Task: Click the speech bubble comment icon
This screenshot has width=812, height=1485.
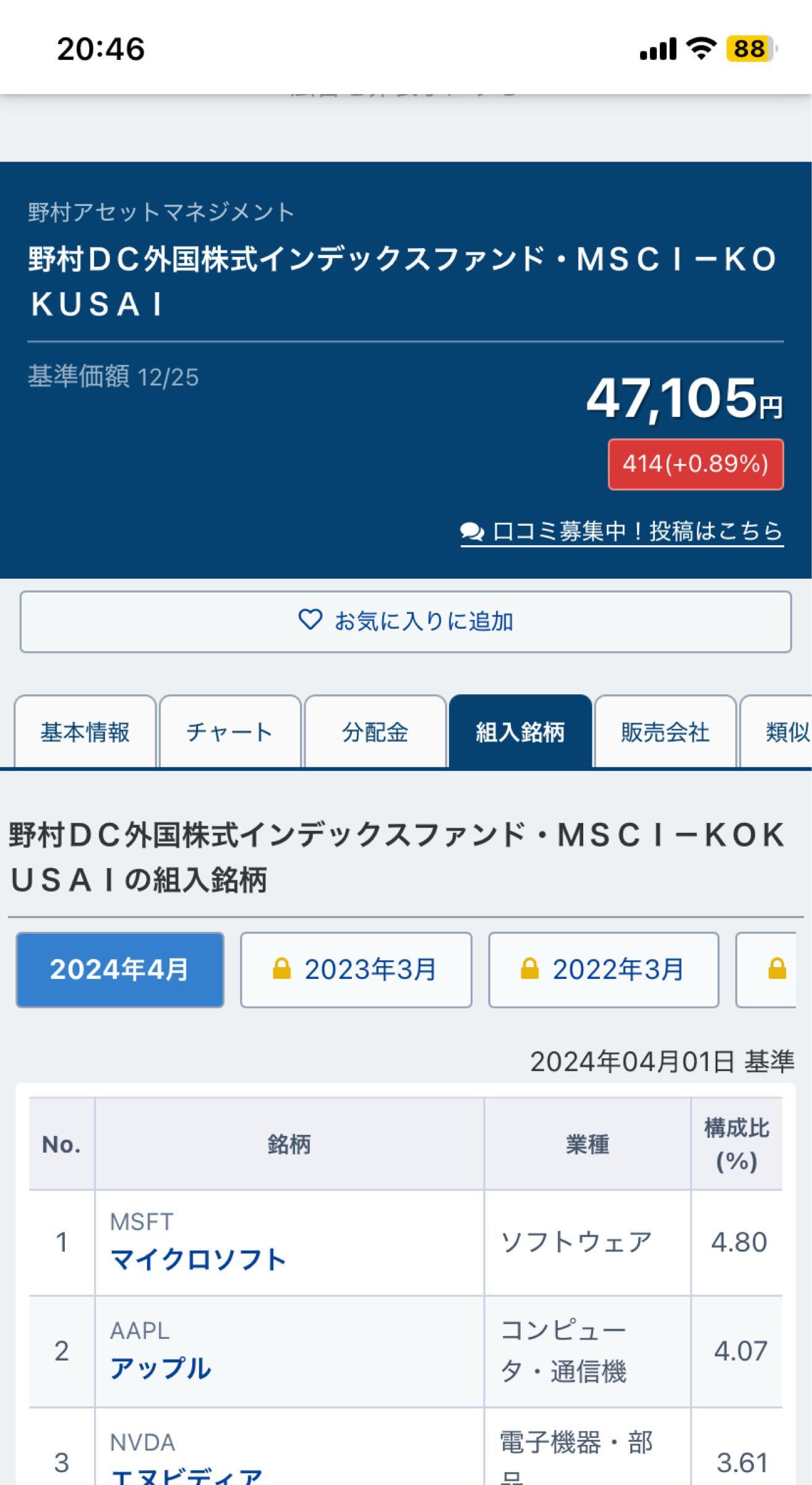Action: point(472,531)
